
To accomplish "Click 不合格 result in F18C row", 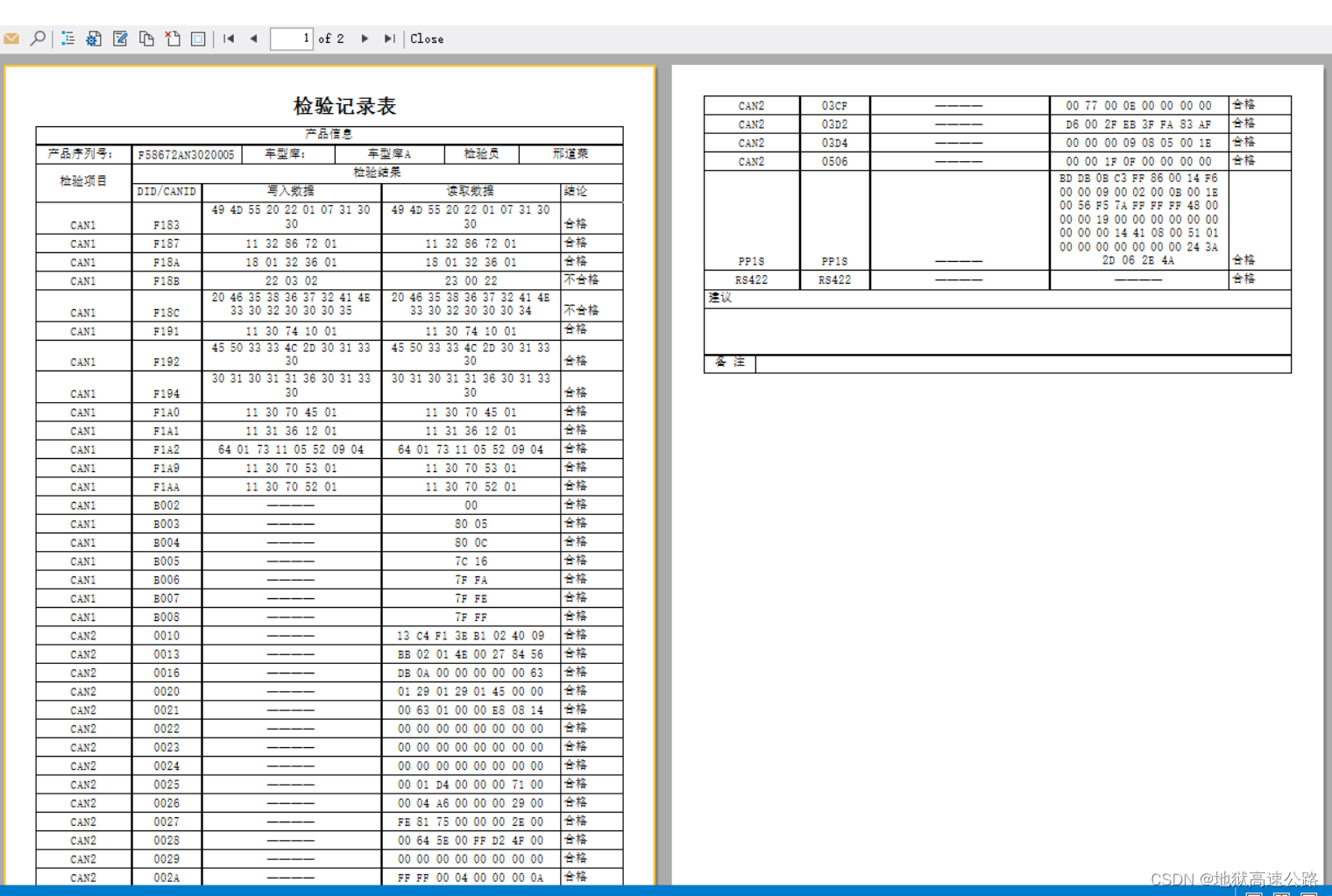I will [582, 311].
